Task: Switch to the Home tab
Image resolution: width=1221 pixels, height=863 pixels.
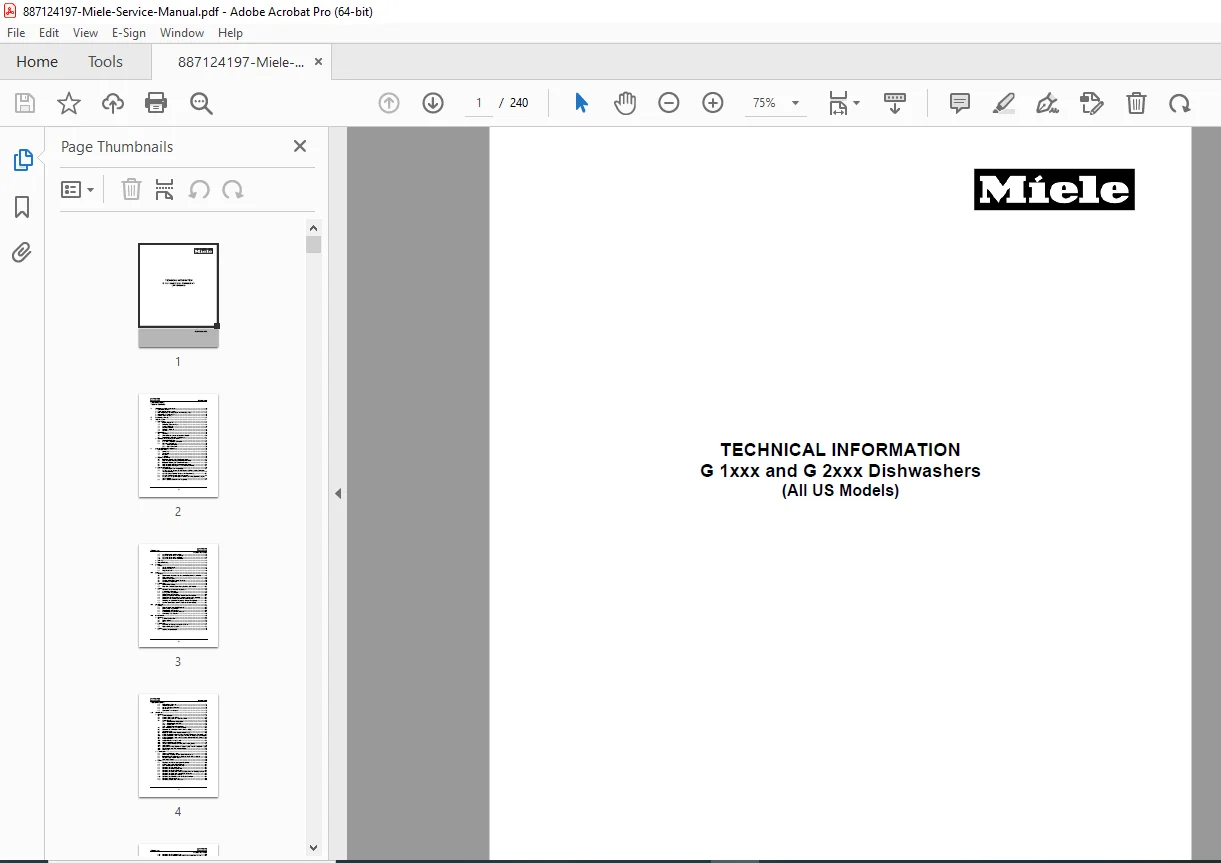Action: click(37, 62)
